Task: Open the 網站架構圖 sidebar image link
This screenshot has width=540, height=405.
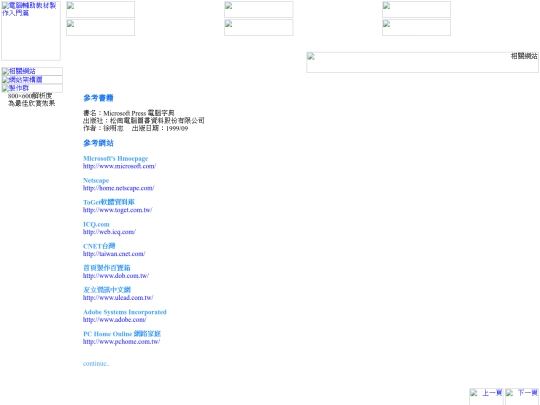Action: point(32,80)
